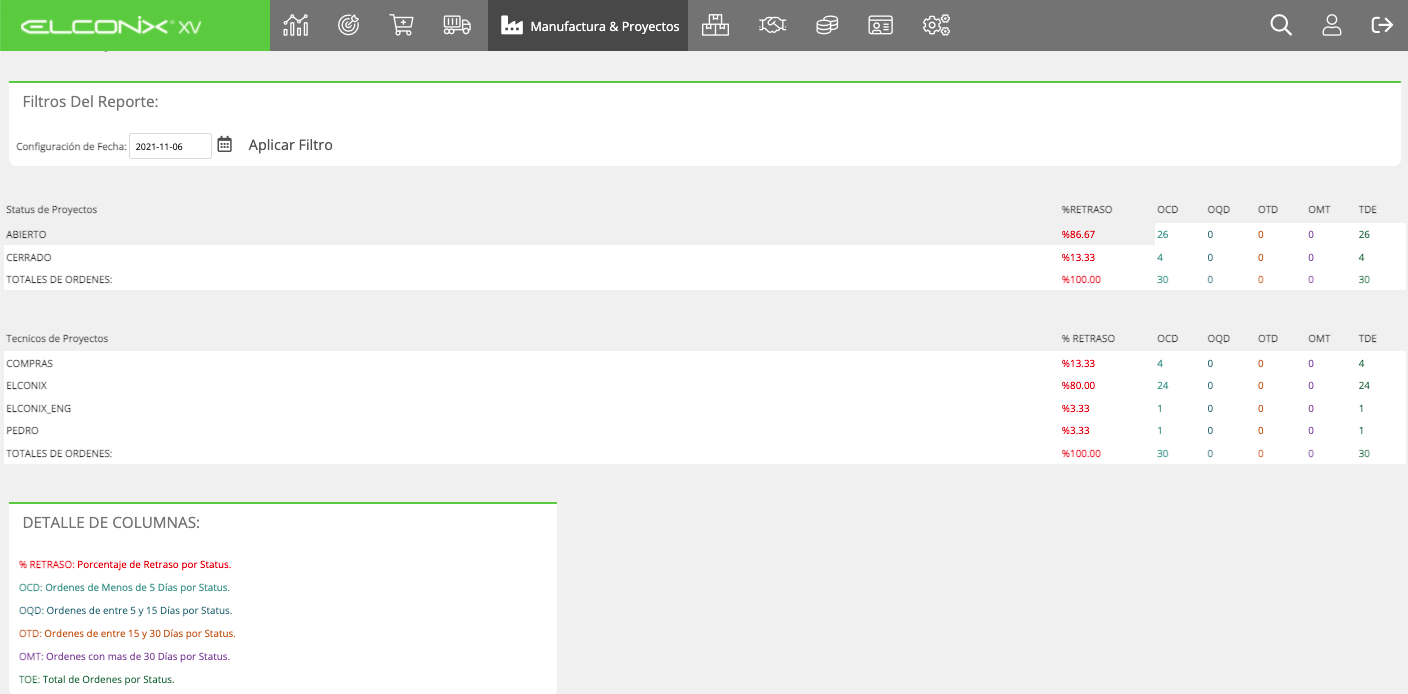1408x694 pixels.
Task: Open the analytics chart icon in top navigation
Action: [x=295, y=25]
